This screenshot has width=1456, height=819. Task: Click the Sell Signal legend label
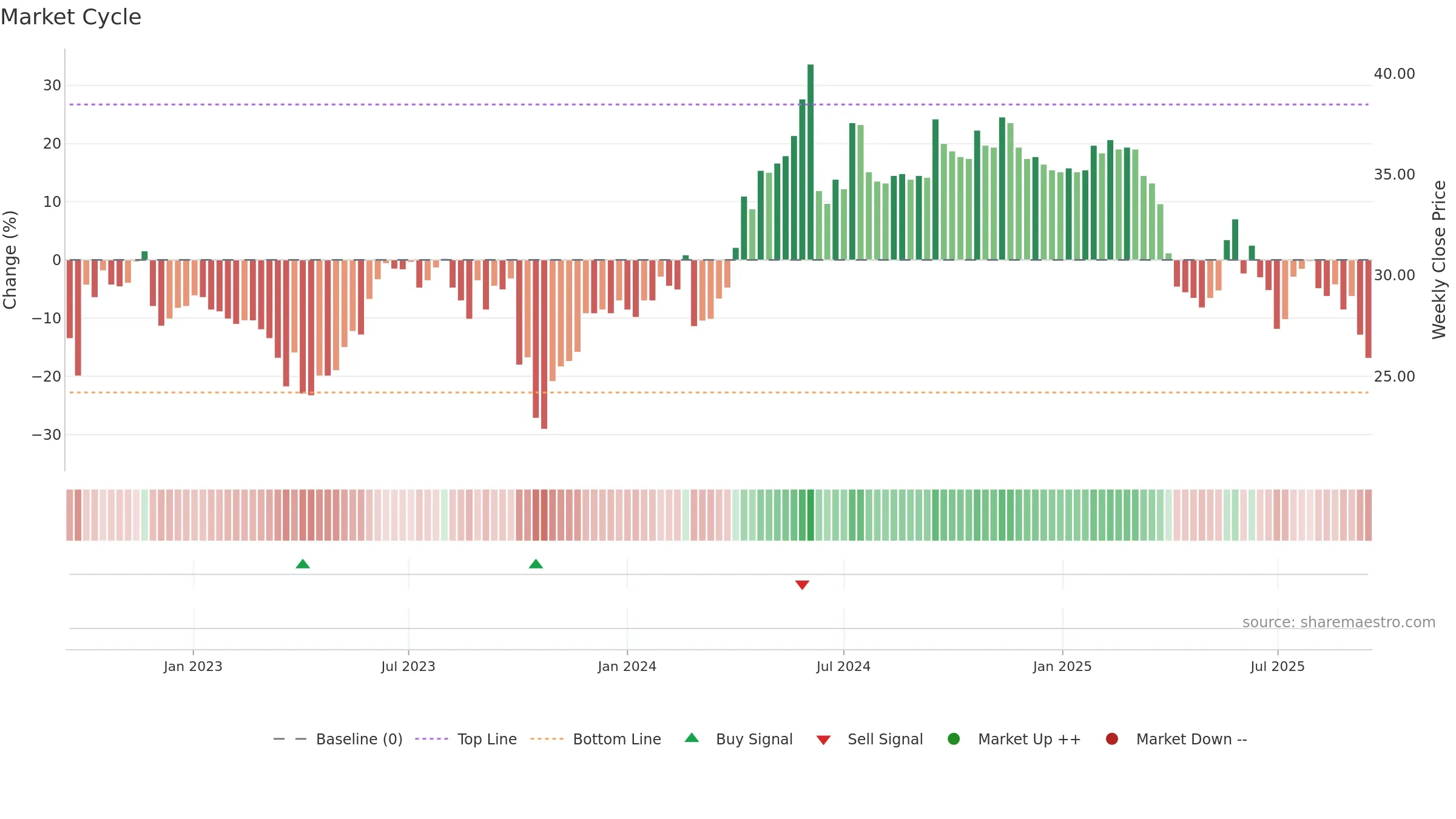[885, 739]
